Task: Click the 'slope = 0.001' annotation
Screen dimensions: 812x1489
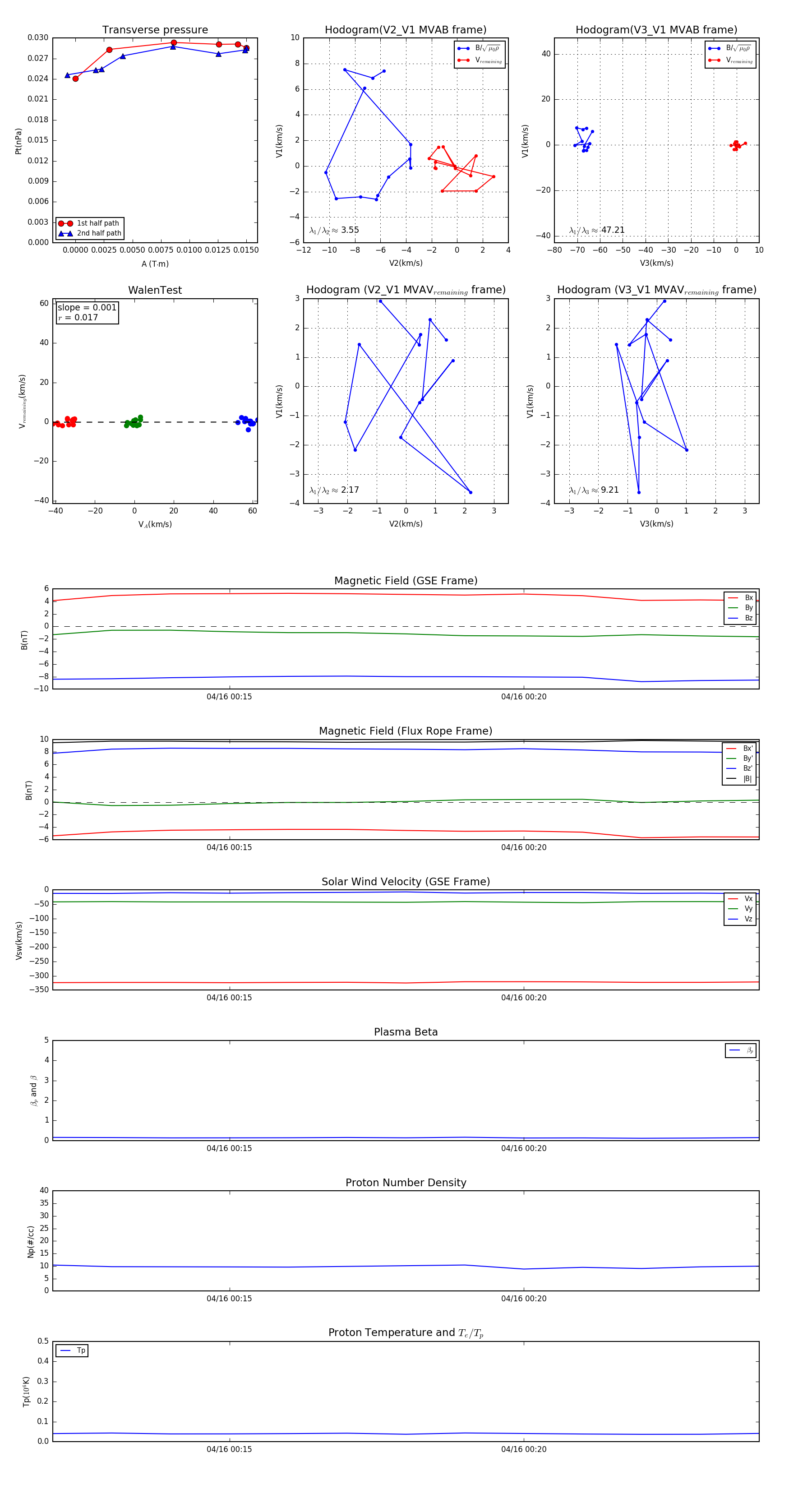Action: coord(87,308)
